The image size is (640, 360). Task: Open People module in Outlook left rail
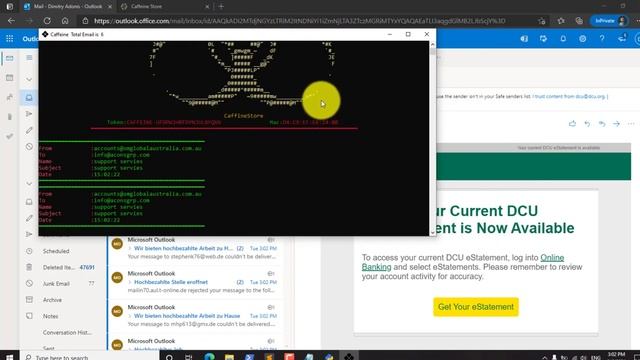(9, 97)
